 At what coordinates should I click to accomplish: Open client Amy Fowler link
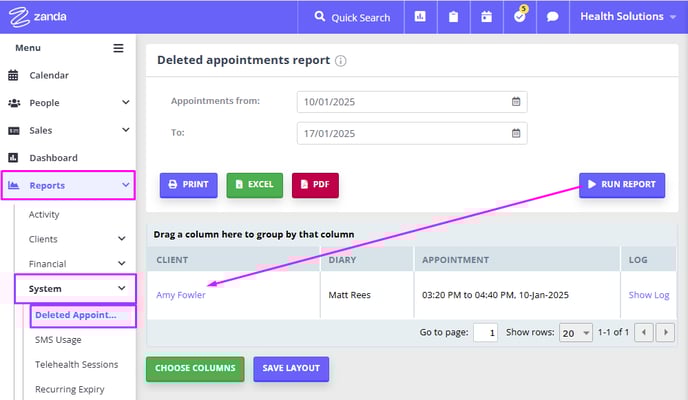[181, 295]
